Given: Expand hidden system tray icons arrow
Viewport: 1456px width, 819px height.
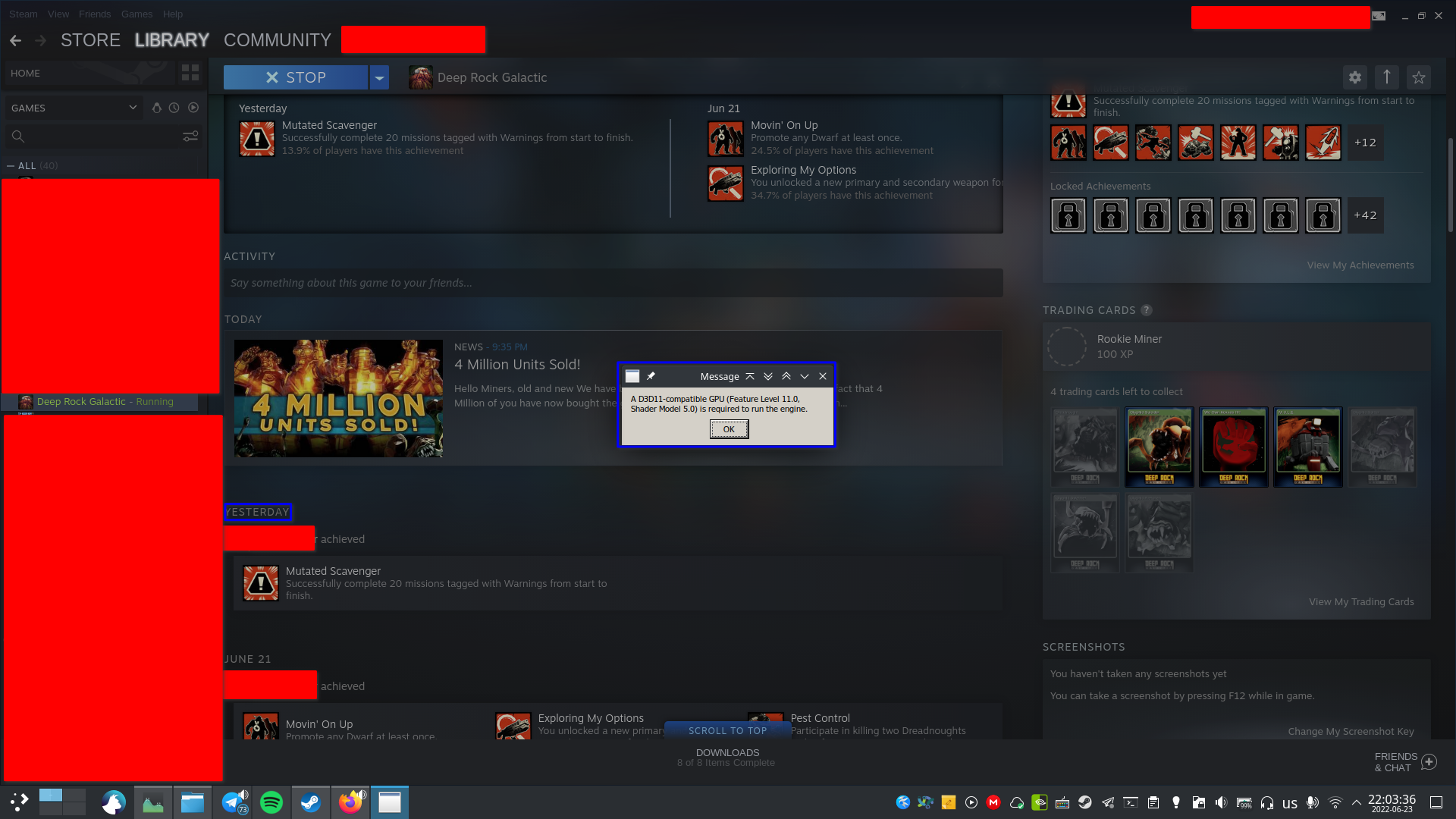Looking at the screenshot, I should click(x=1357, y=802).
